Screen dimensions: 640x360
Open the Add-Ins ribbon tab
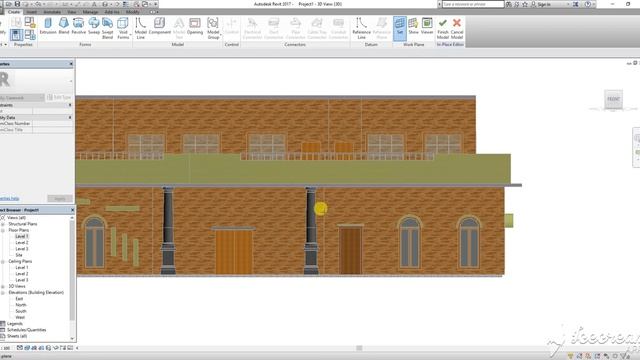pos(112,12)
